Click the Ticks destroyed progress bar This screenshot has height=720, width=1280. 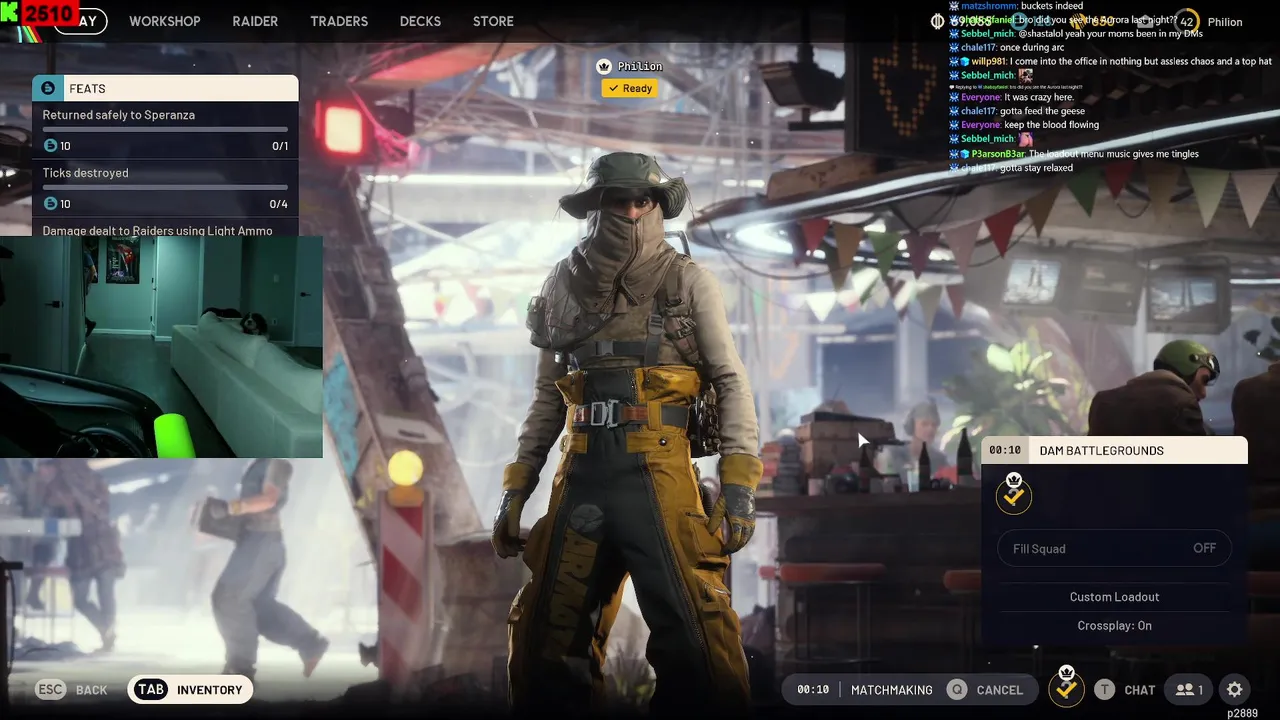[x=165, y=188]
